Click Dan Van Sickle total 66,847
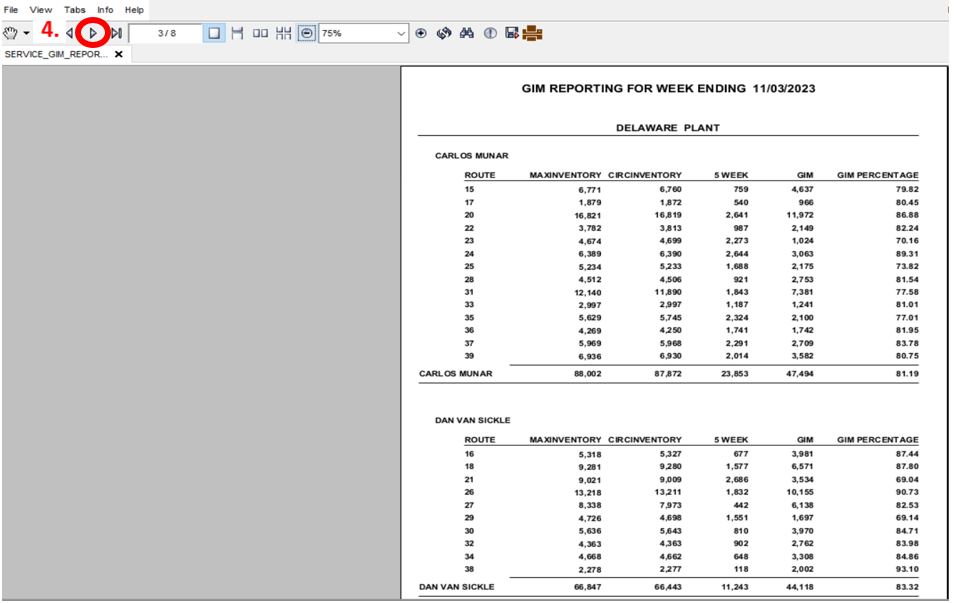 [x=587, y=587]
